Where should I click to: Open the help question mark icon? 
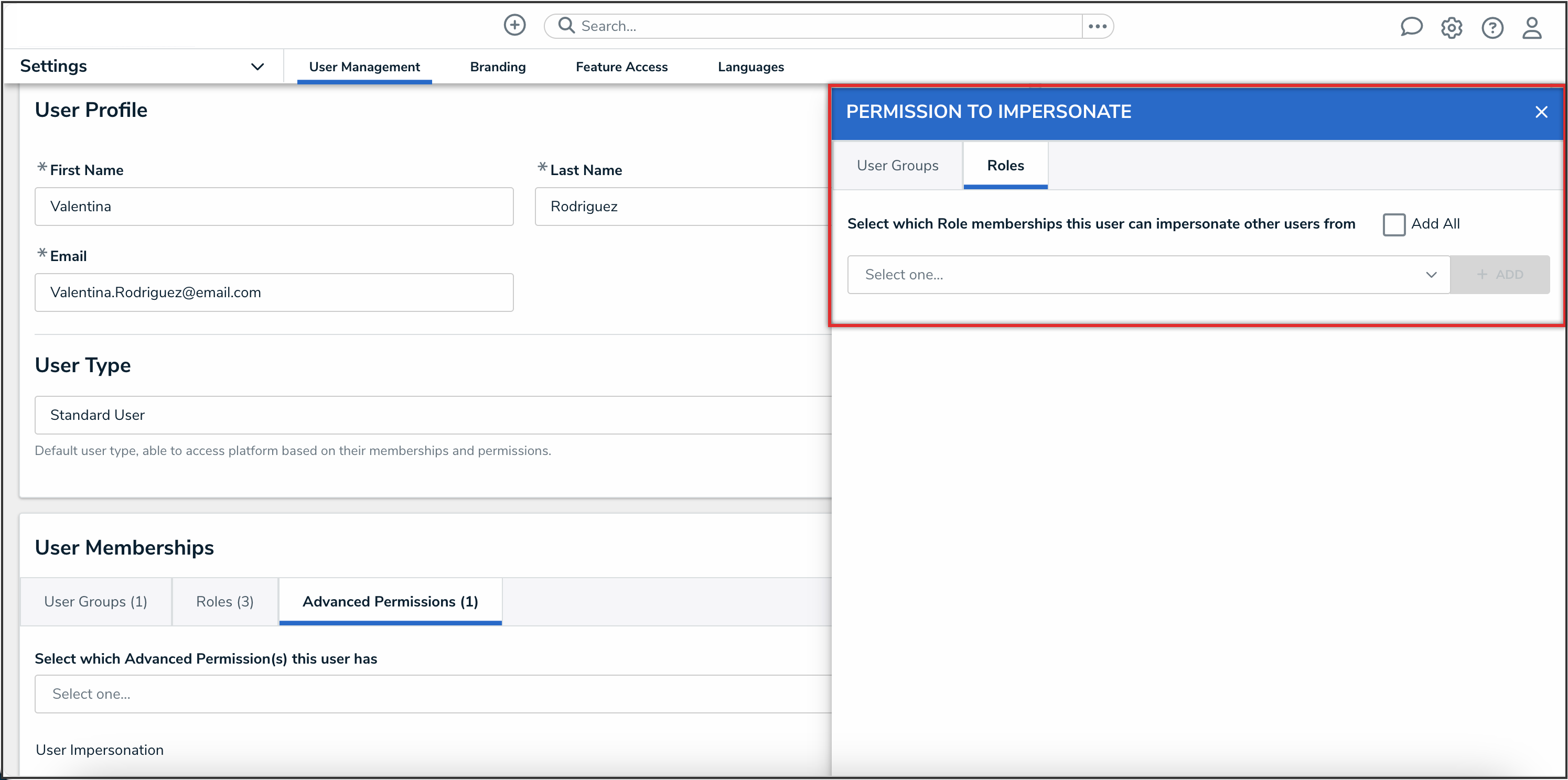[x=1492, y=28]
